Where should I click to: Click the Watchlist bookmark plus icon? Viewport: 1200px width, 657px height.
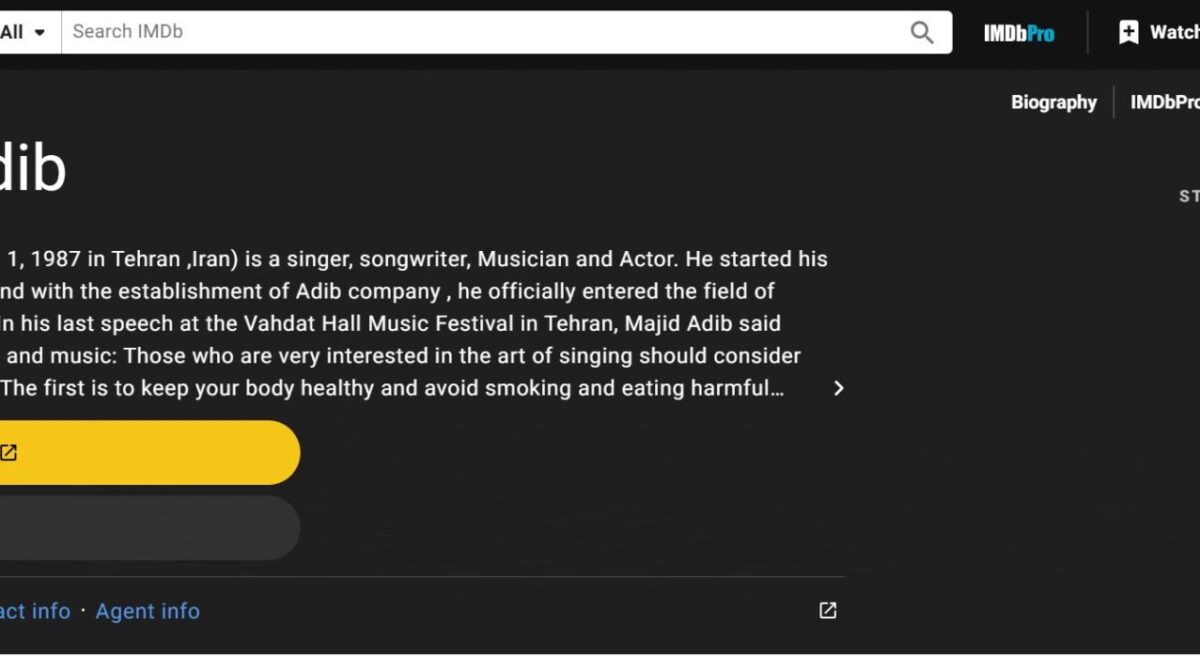[1128, 32]
